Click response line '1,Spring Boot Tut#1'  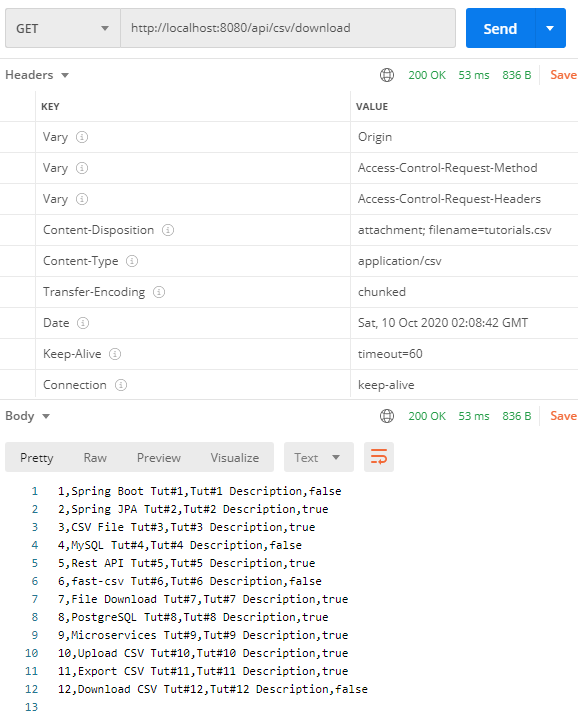(x=199, y=491)
